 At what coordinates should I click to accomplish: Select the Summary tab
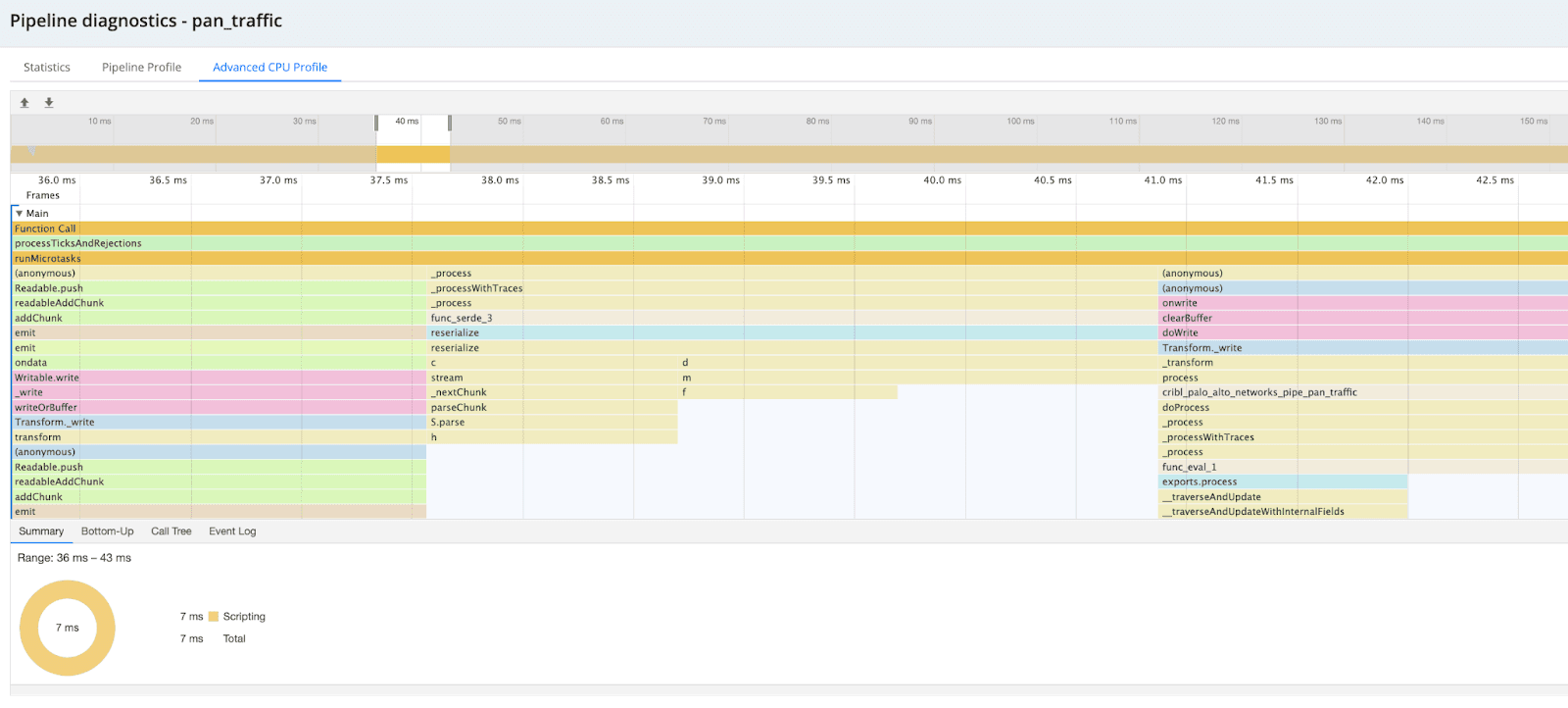[x=41, y=531]
